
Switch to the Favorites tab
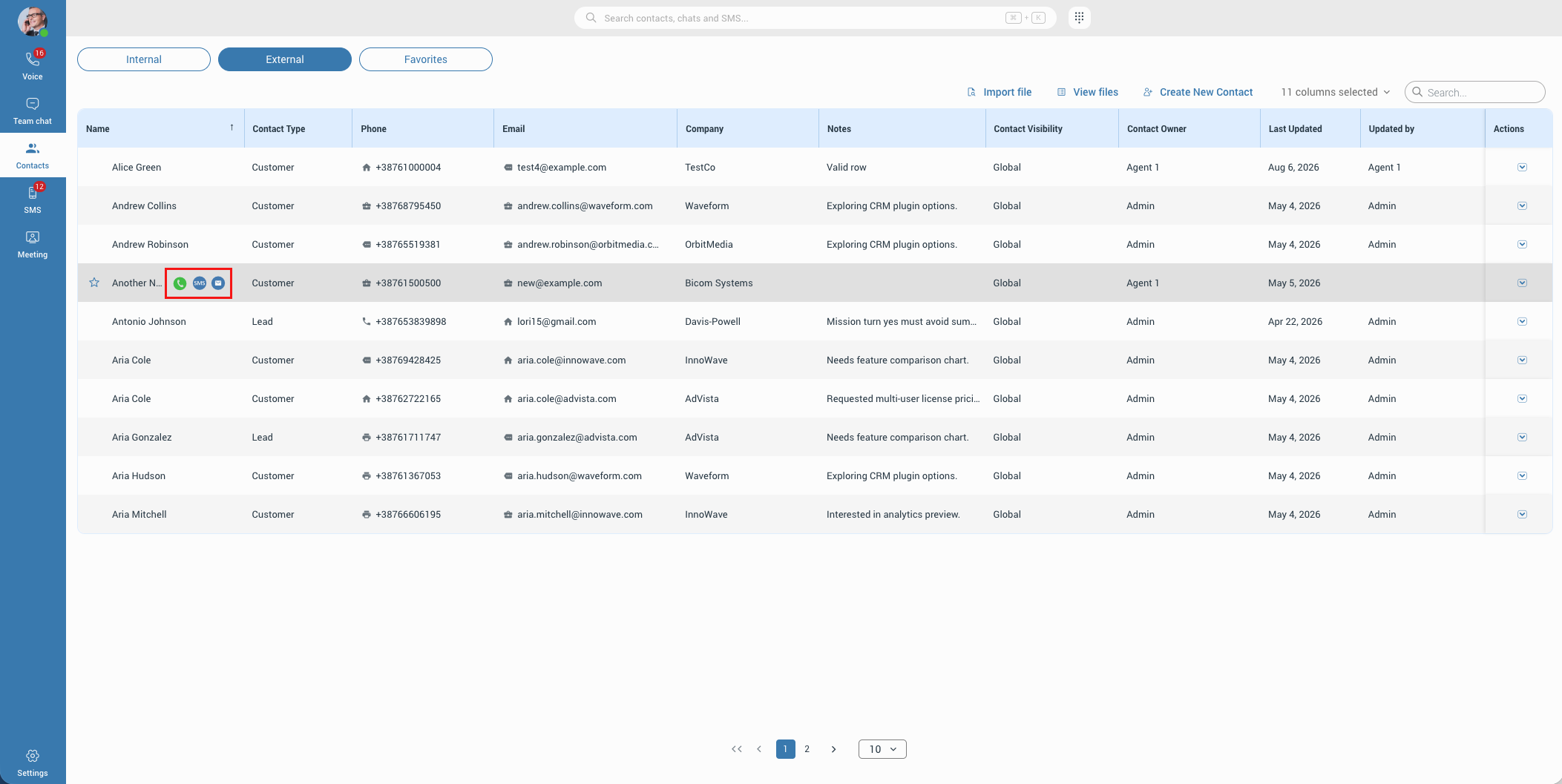(x=426, y=59)
